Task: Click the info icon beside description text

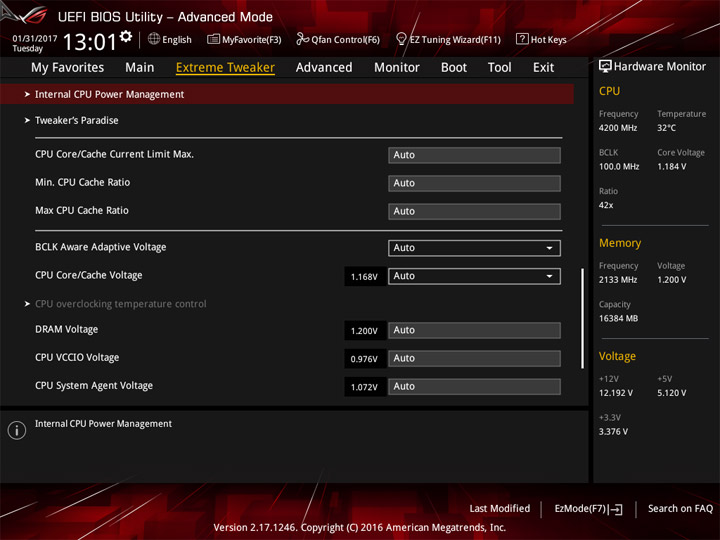Action: click(x=17, y=430)
